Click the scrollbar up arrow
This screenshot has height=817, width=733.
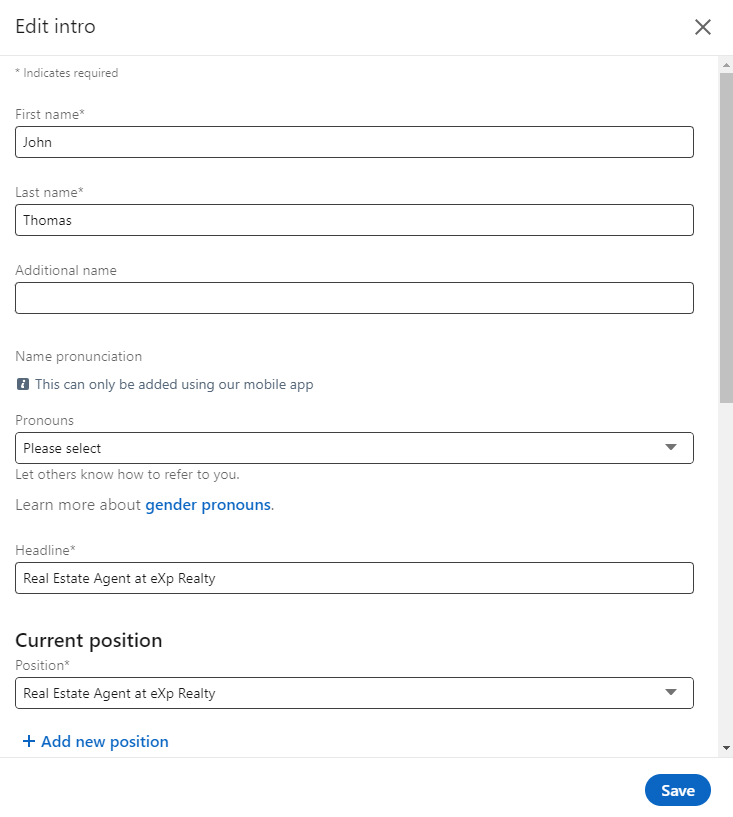click(x=725, y=63)
